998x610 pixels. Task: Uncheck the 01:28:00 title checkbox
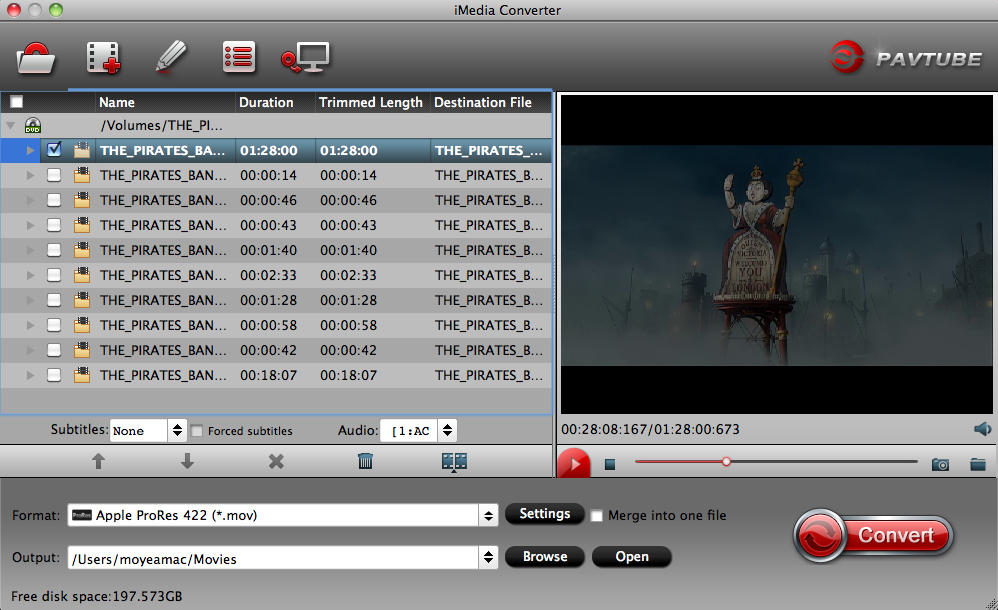coord(54,150)
